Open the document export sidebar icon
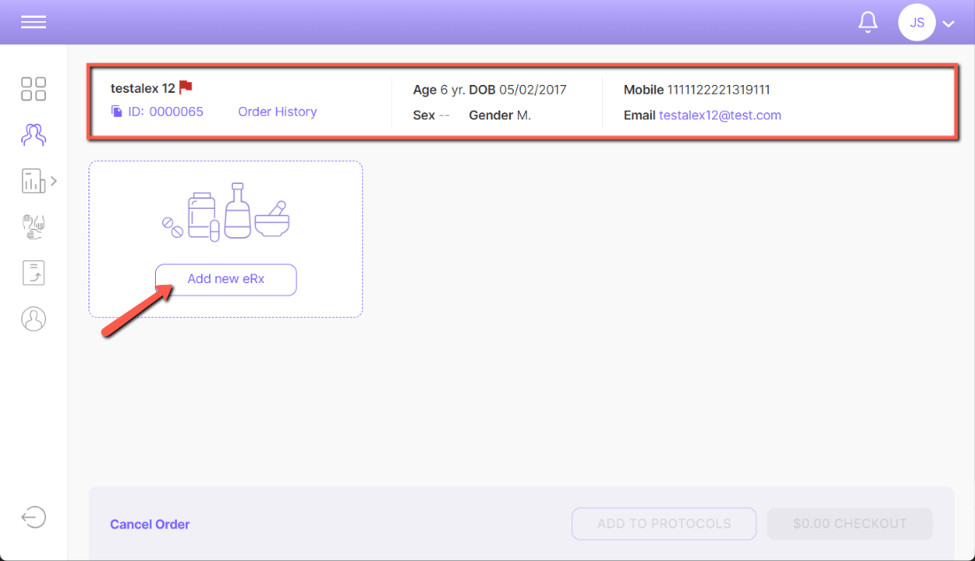 coord(34,273)
